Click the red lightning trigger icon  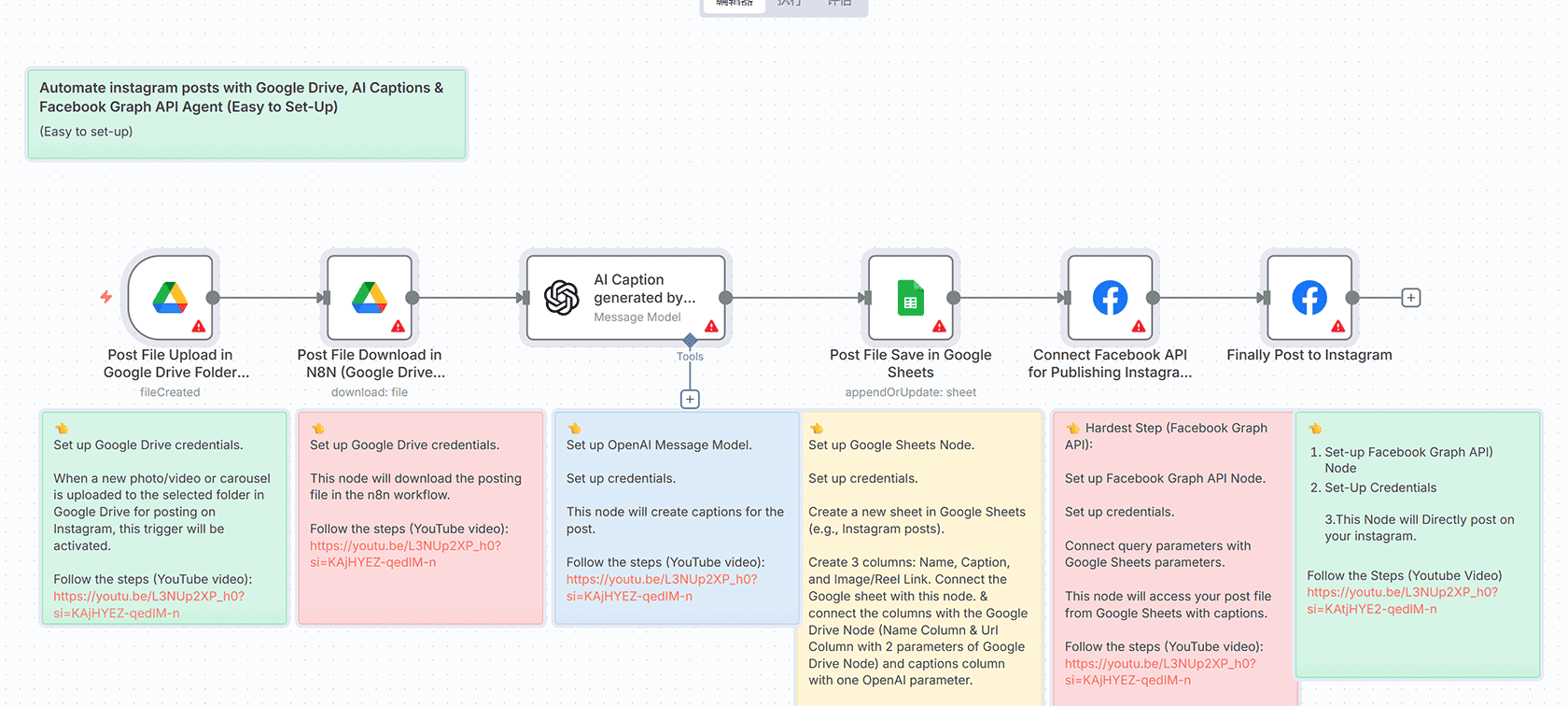106,297
